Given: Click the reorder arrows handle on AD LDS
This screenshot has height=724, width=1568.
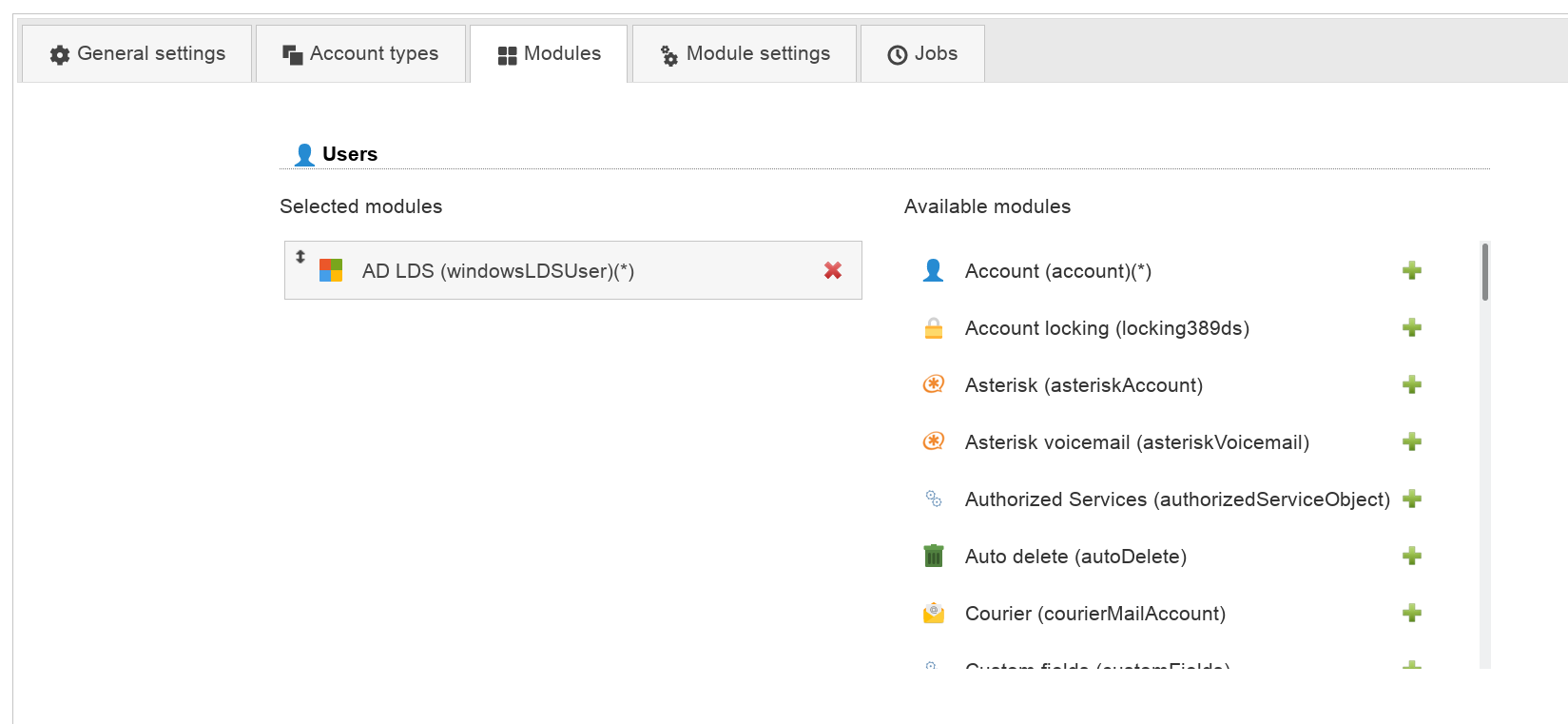Looking at the screenshot, I should click(300, 257).
